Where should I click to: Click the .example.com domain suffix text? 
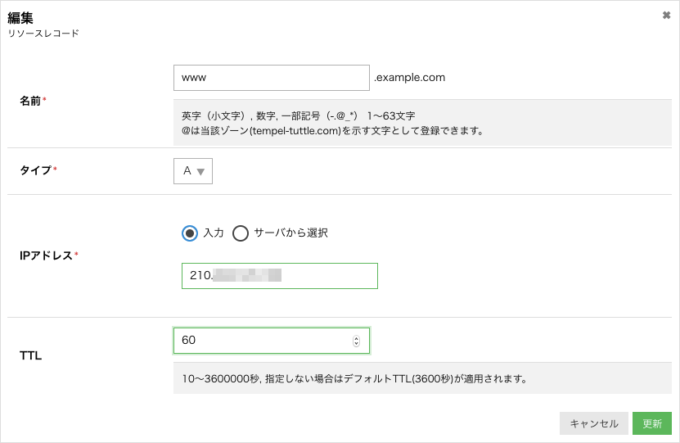click(x=409, y=77)
